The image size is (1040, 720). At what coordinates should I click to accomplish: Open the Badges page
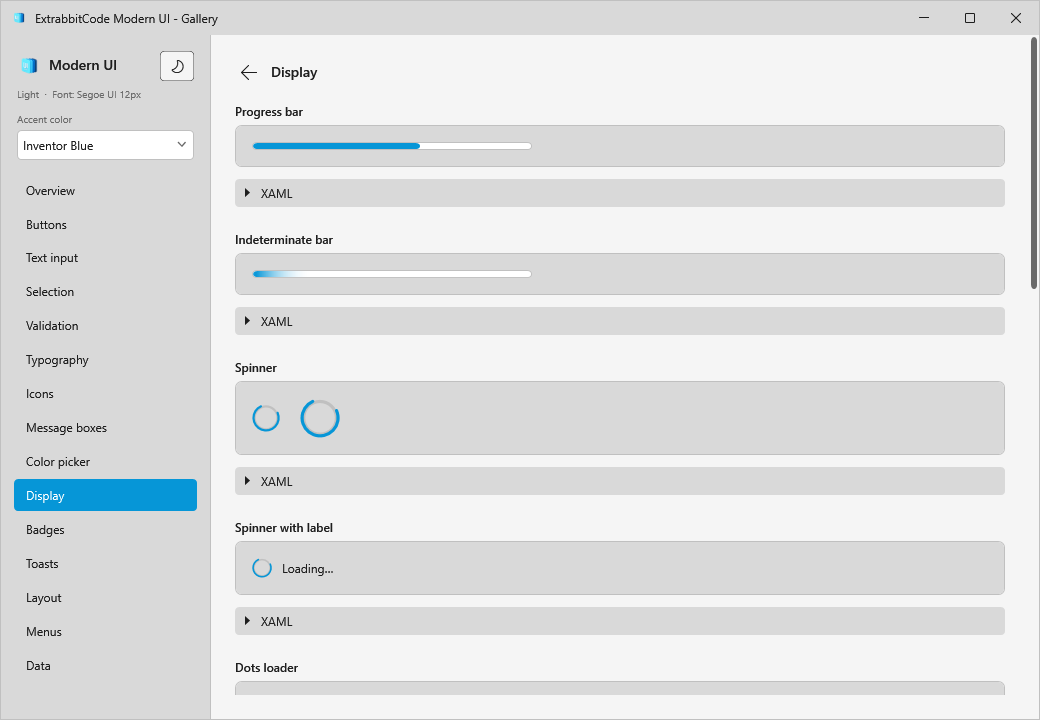(105, 530)
